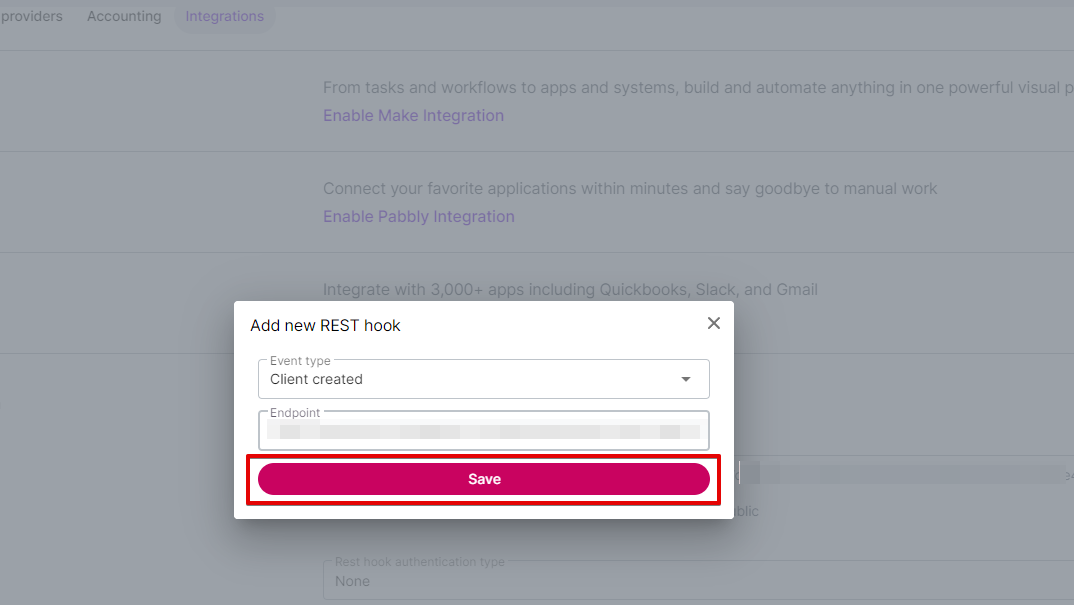Click the Rest hook authentication type label
Image resolution: width=1074 pixels, height=605 pixels.
pos(420,562)
